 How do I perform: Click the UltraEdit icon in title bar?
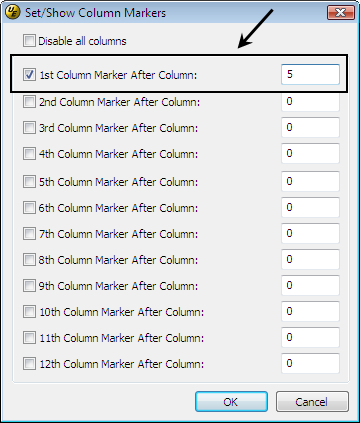pyautogui.click(x=13, y=12)
